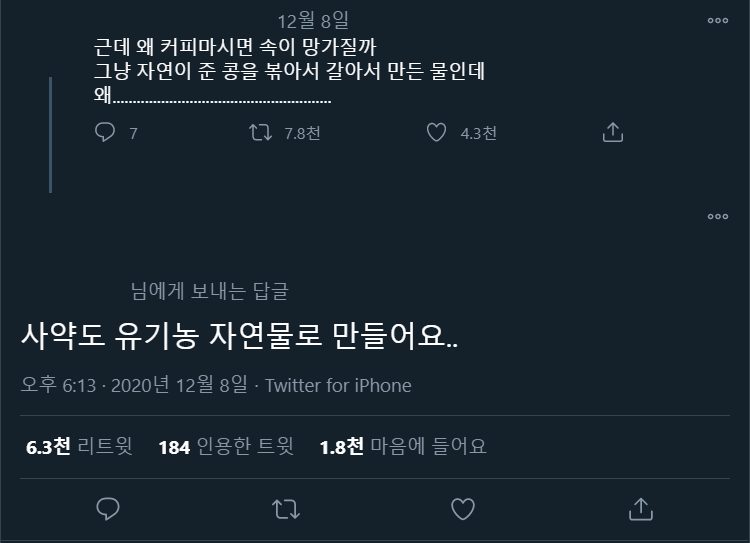
Task: Open the 12월 8일 date of top tweet
Action: tap(312, 20)
